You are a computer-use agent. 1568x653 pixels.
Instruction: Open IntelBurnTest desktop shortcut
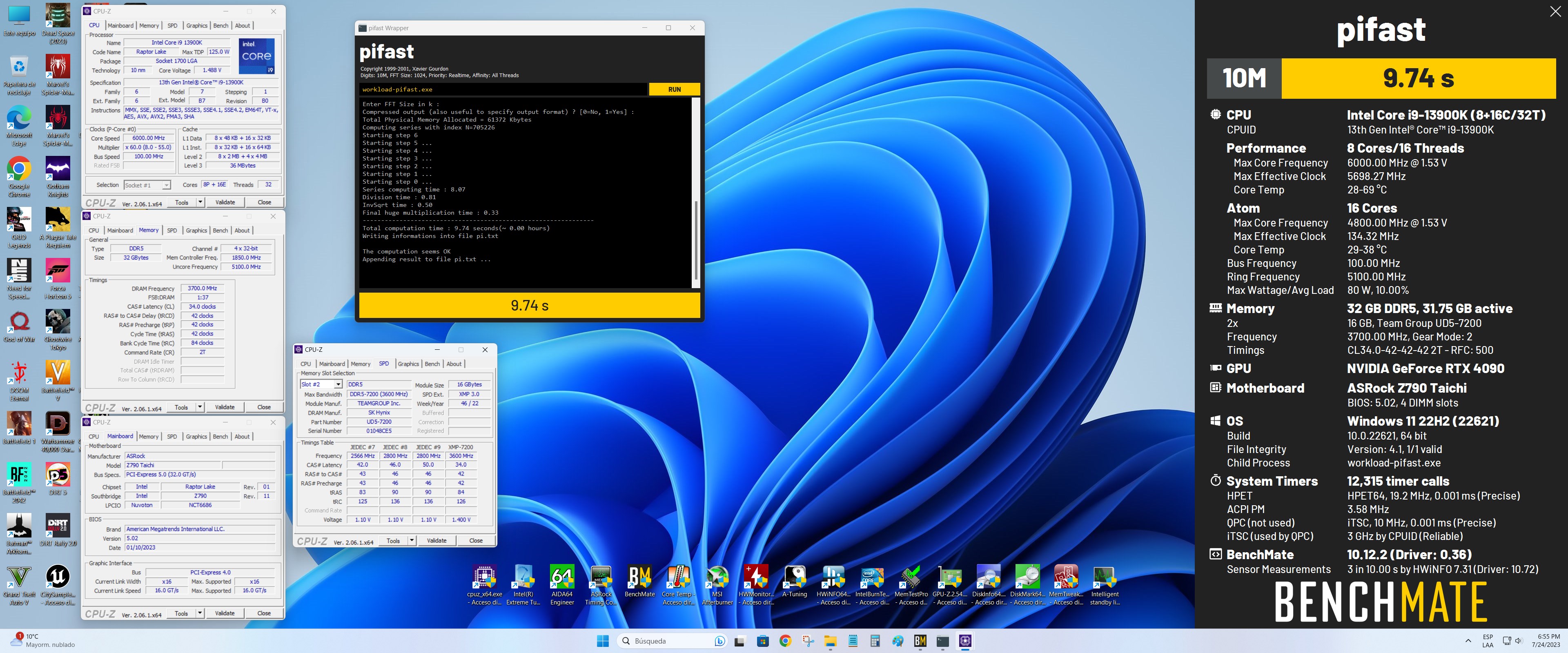point(872,585)
